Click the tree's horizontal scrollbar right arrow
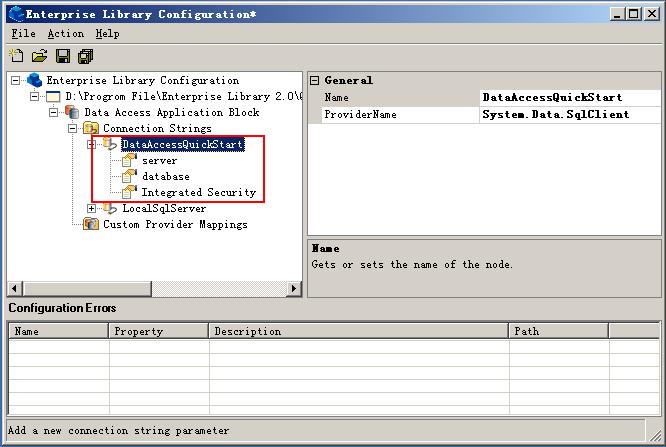Viewport: 666px width, 447px height. click(x=294, y=289)
